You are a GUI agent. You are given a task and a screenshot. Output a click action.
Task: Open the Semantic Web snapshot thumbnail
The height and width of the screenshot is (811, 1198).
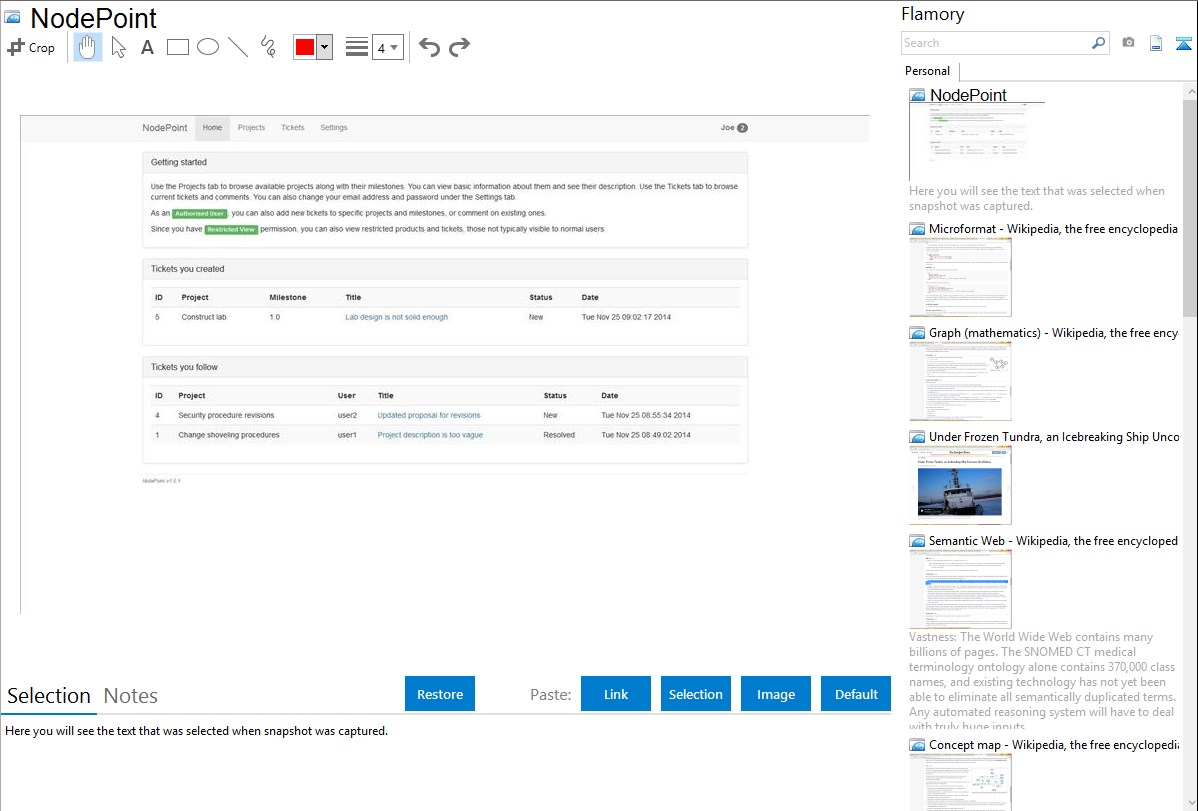click(x=961, y=589)
